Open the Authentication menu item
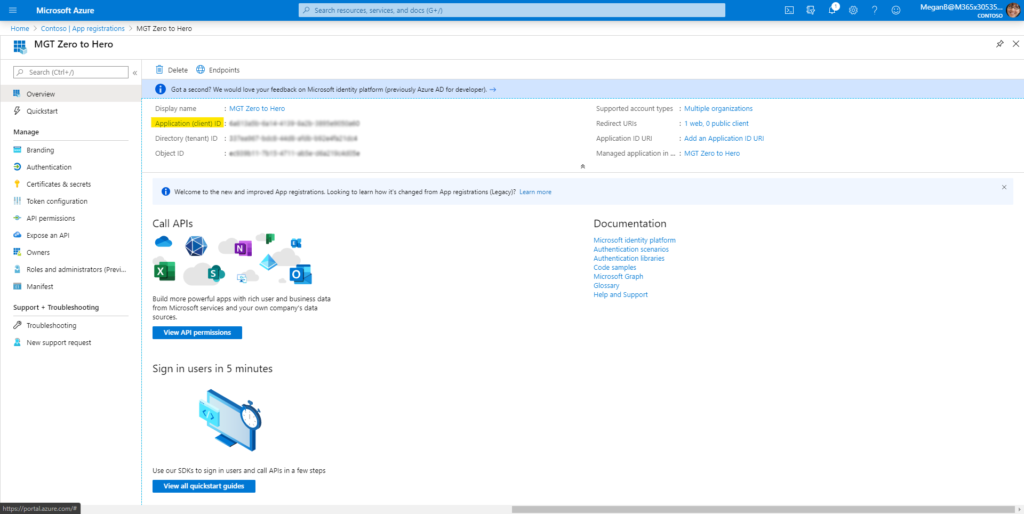Screen dimensions: 1024x514 (x=48, y=167)
